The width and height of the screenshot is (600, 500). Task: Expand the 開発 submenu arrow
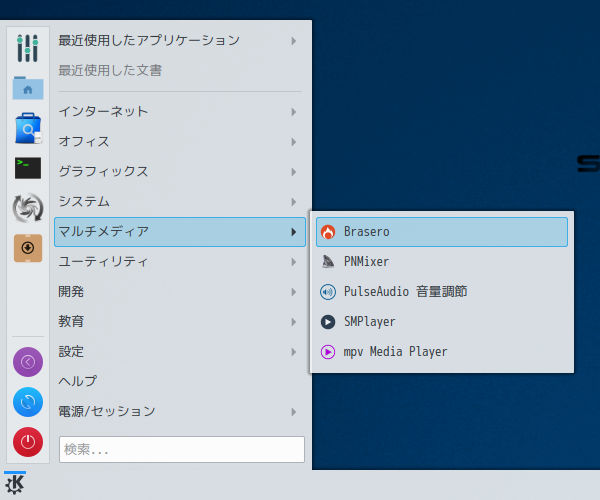(293, 292)
